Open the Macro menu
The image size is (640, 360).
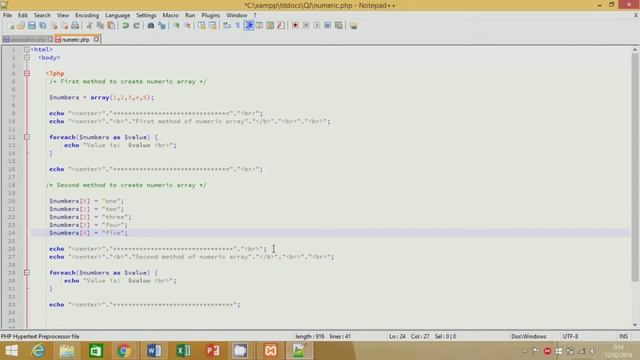pos(171,15)
